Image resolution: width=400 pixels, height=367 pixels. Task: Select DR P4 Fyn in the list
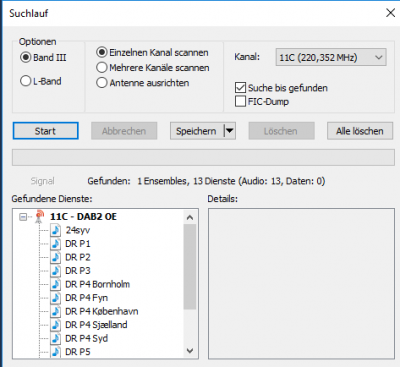coord(86,298)
